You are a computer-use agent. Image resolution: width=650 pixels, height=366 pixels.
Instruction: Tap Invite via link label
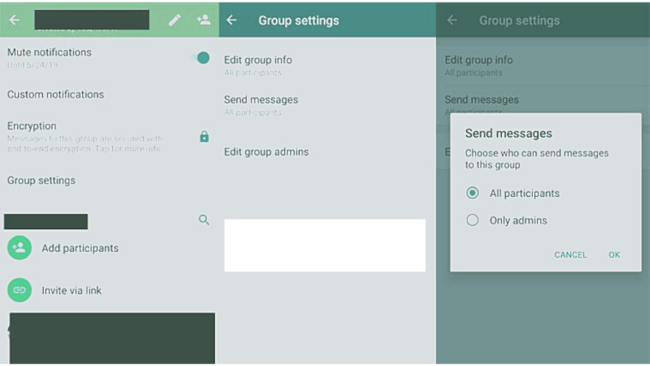tap(71, 291)
